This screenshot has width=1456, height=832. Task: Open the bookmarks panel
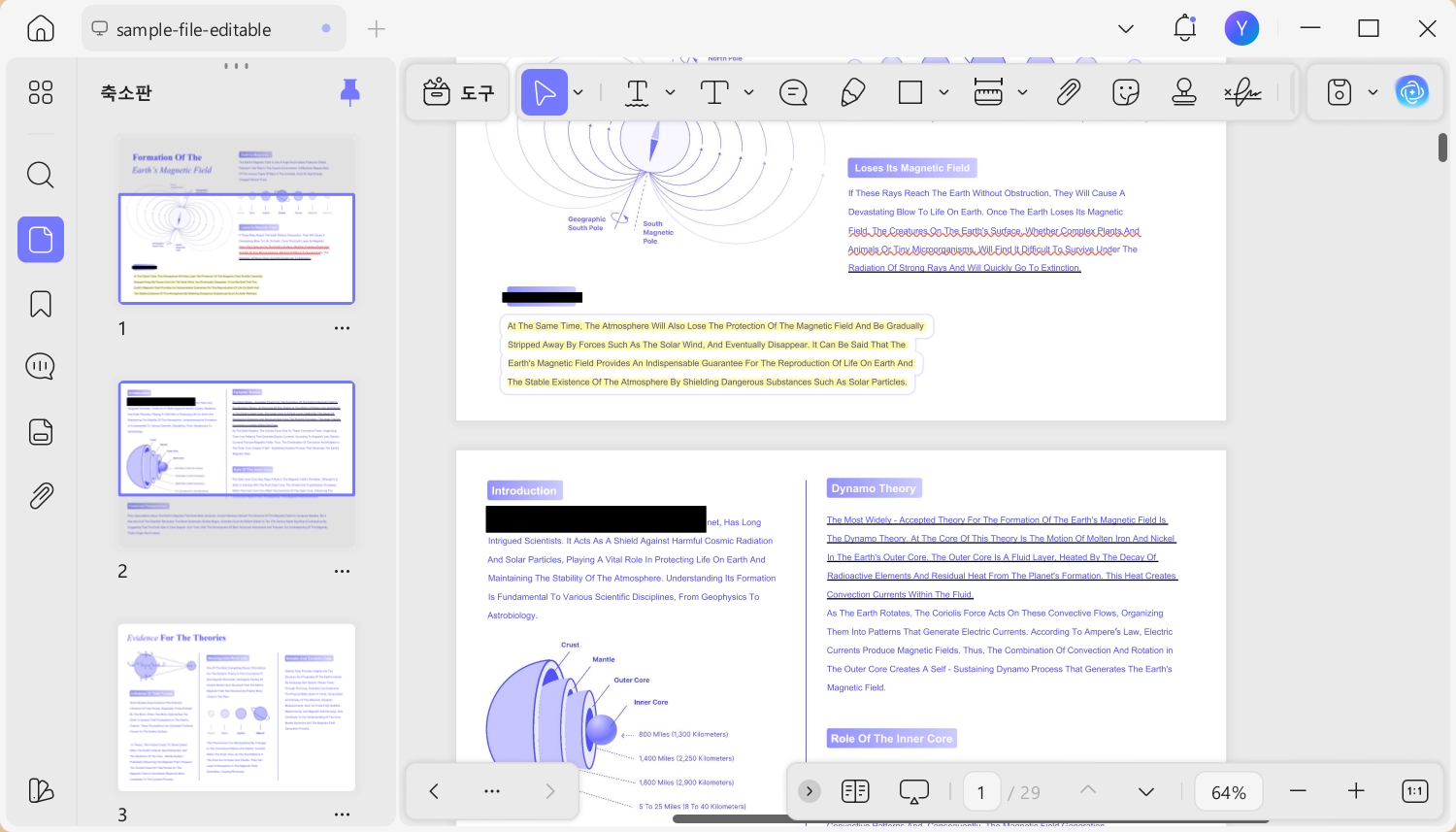coord(41,304)
